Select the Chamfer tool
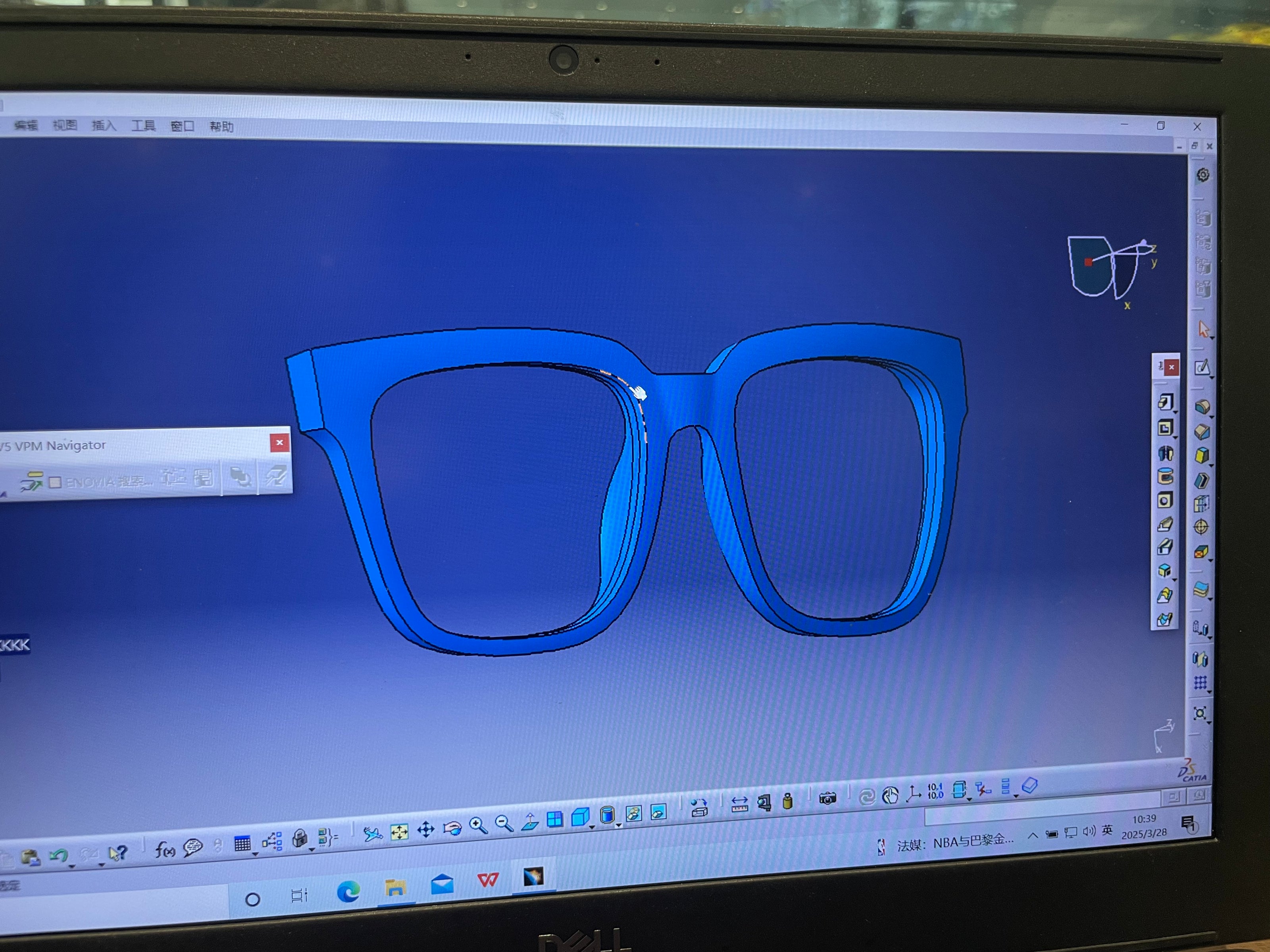The image size is (1270, 952). pos(1202,432)
